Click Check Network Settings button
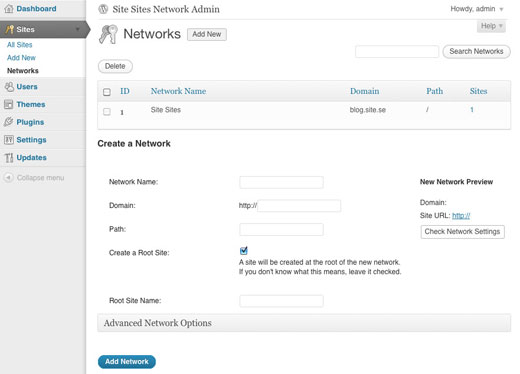 [462, 232]
